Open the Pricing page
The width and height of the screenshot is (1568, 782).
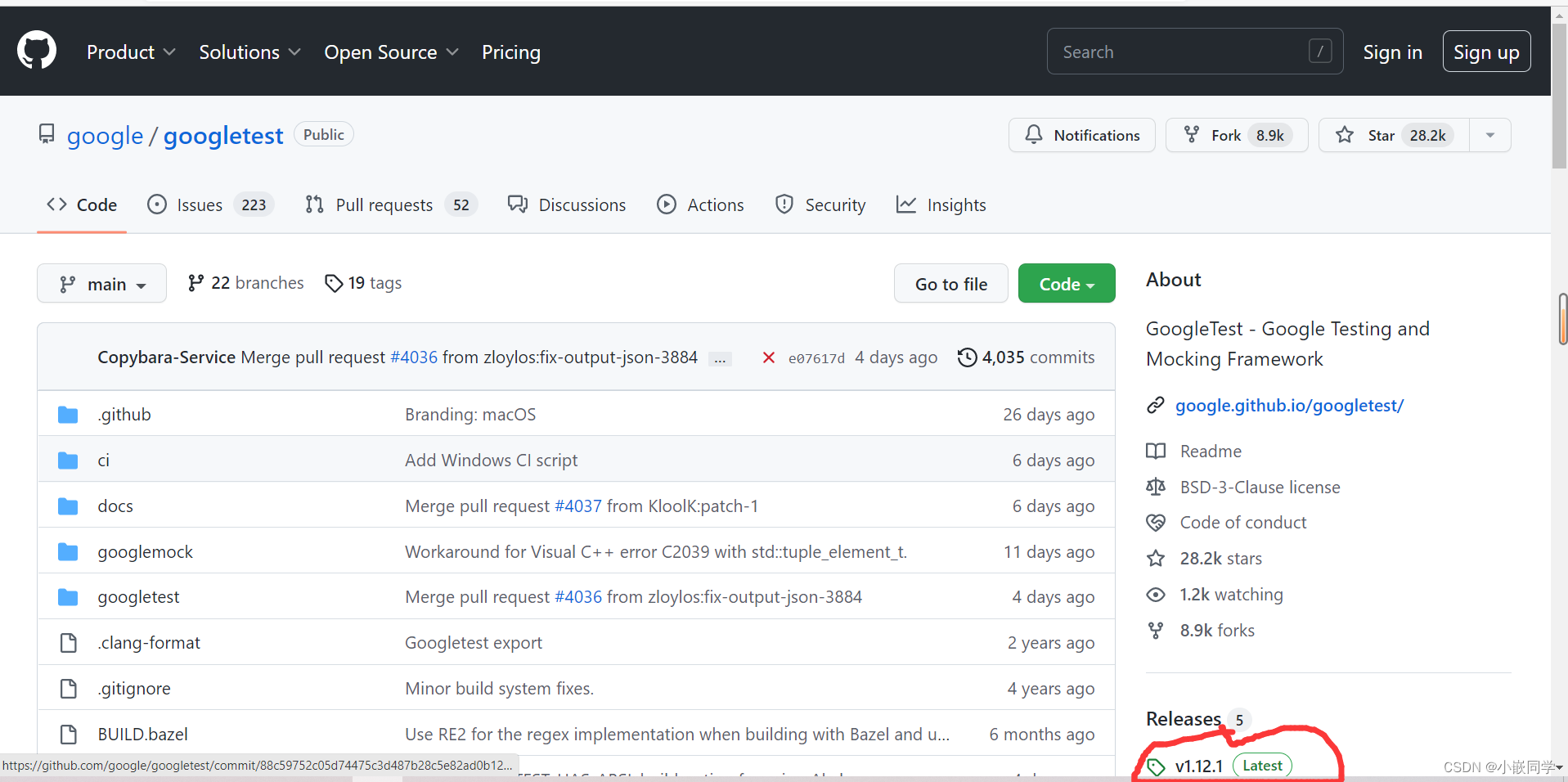coord(511,52)
